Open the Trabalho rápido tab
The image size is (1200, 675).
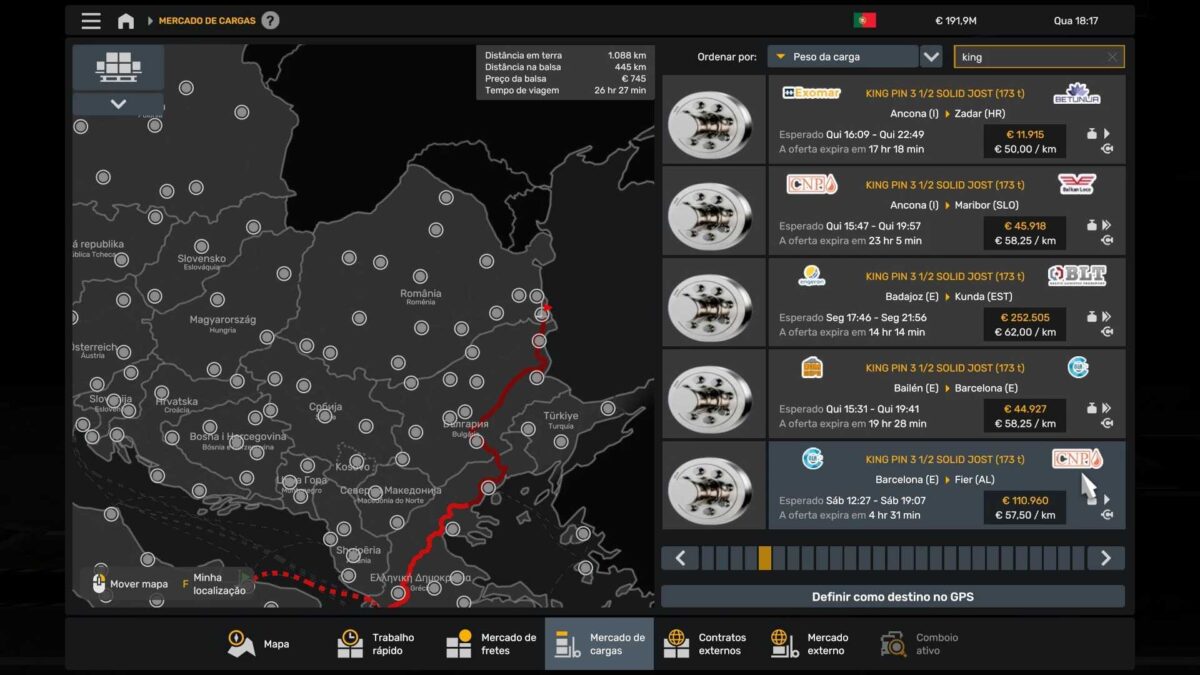click(x=376, y=644)
